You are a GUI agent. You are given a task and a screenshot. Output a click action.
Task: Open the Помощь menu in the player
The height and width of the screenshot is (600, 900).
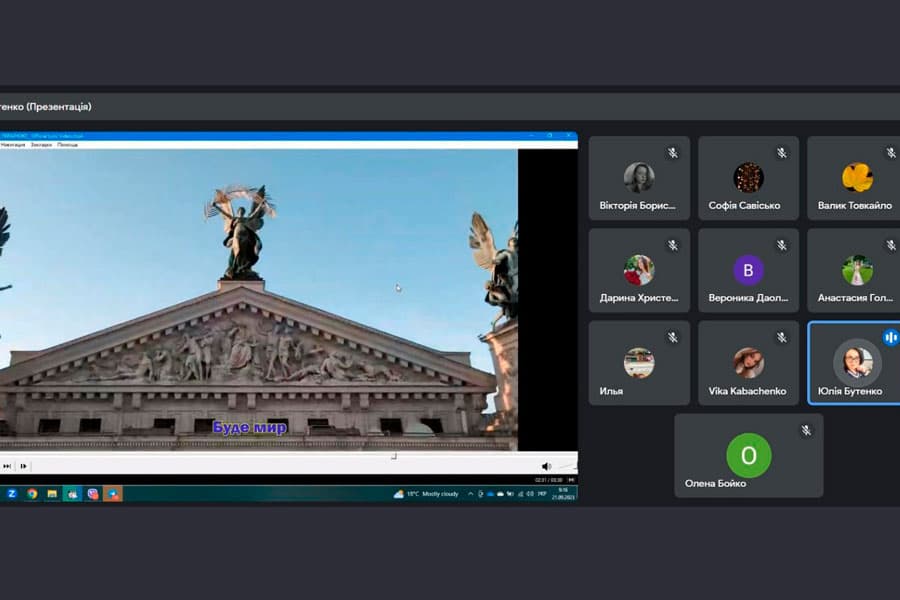tap(67, 145)
